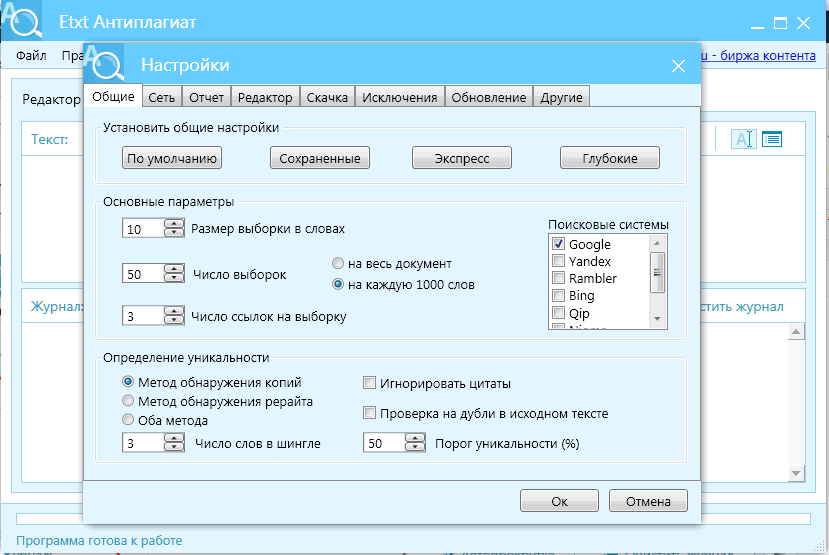Confirm settings with the Ок button
The width and height of the screenshot is (829, 555).
pos(559,501)
